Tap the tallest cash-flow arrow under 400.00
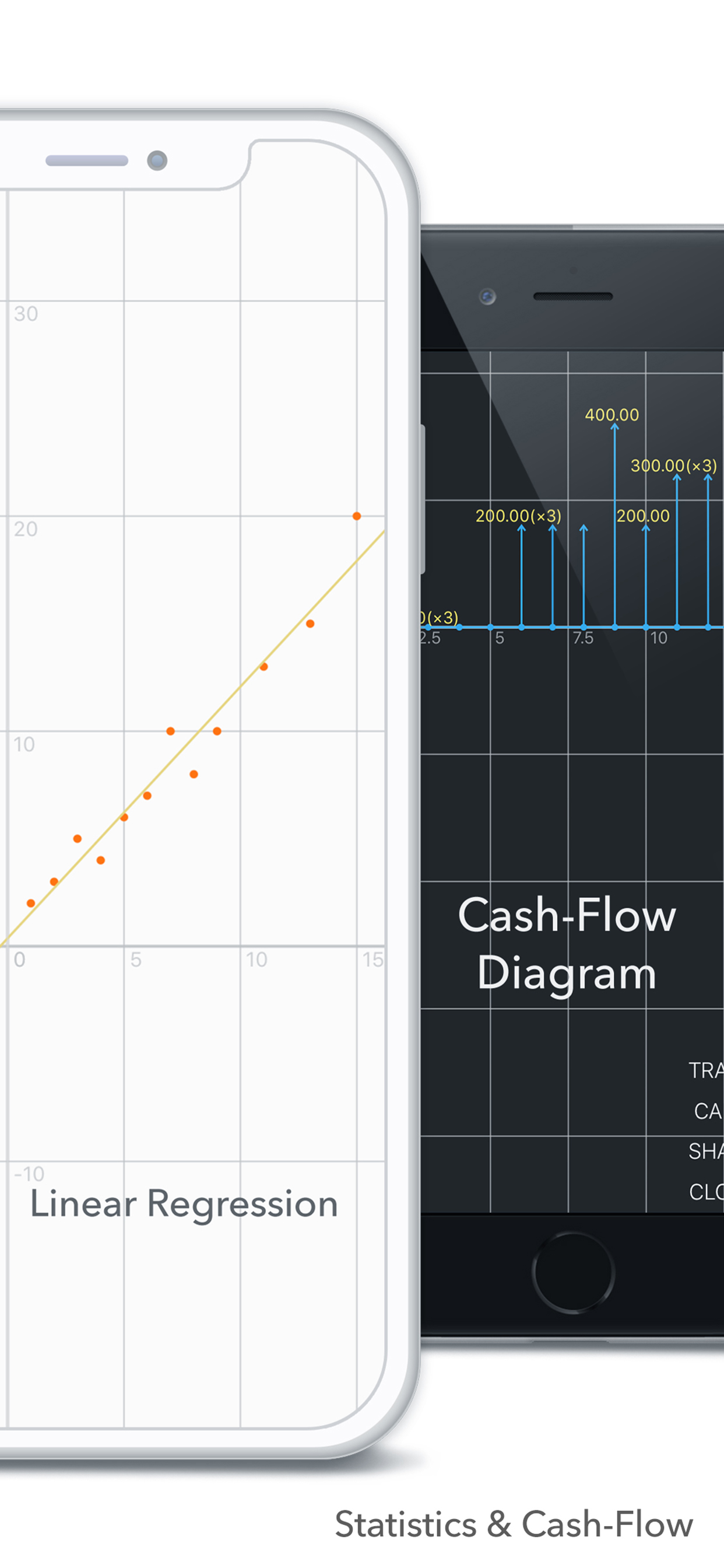 614,524
